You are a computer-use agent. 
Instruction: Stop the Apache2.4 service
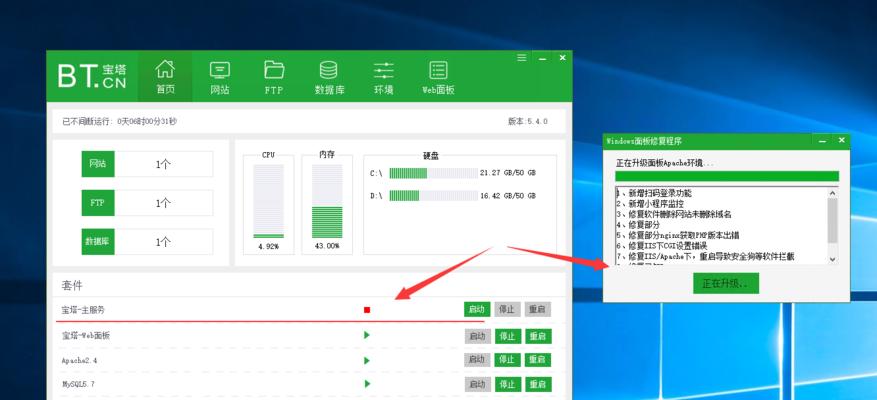[507, 360]
